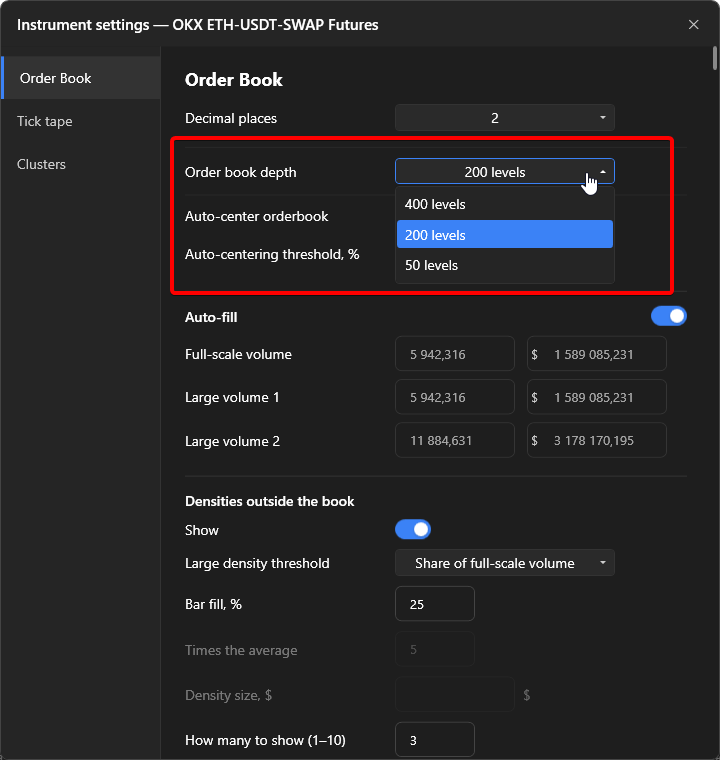The width and height of the screenshot is (720, 760).
Task: Click Large volume 1 dollar field
Action: (x=597, y=397)
